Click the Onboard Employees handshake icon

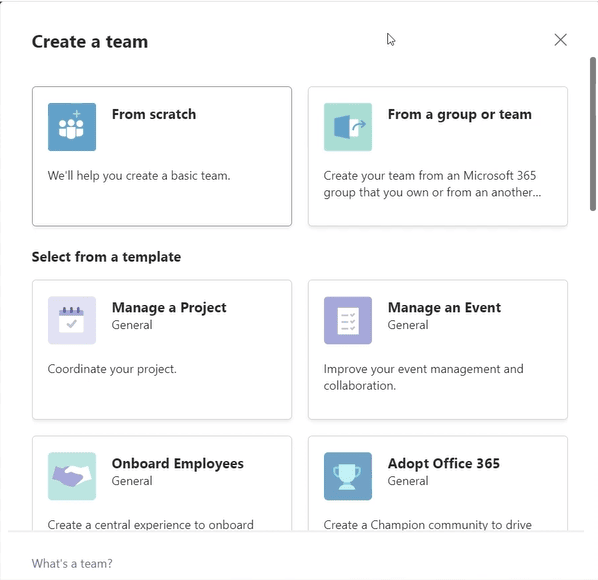pos(72,476)
